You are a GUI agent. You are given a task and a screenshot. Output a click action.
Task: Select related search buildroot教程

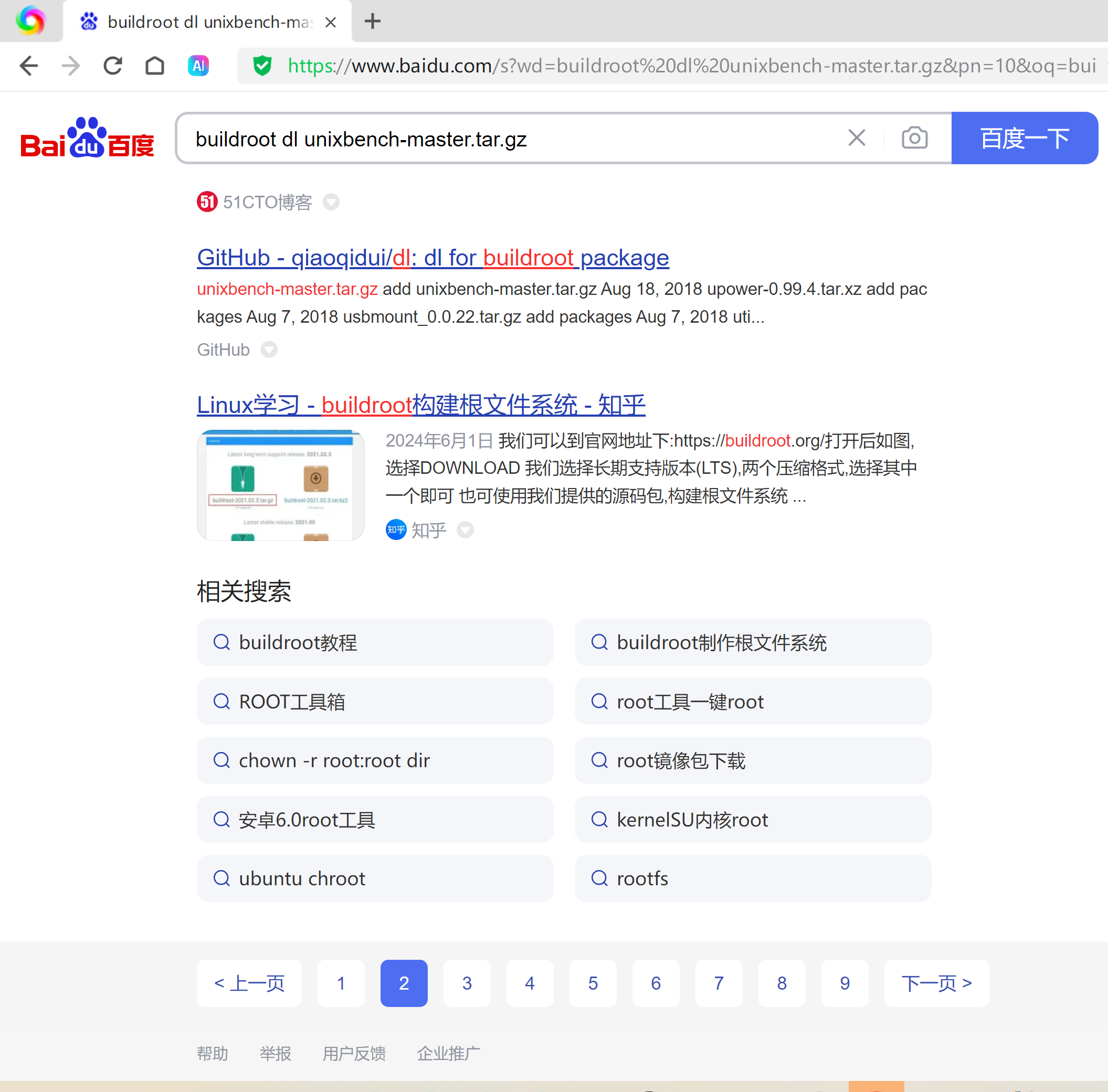(x=375, y=643)
